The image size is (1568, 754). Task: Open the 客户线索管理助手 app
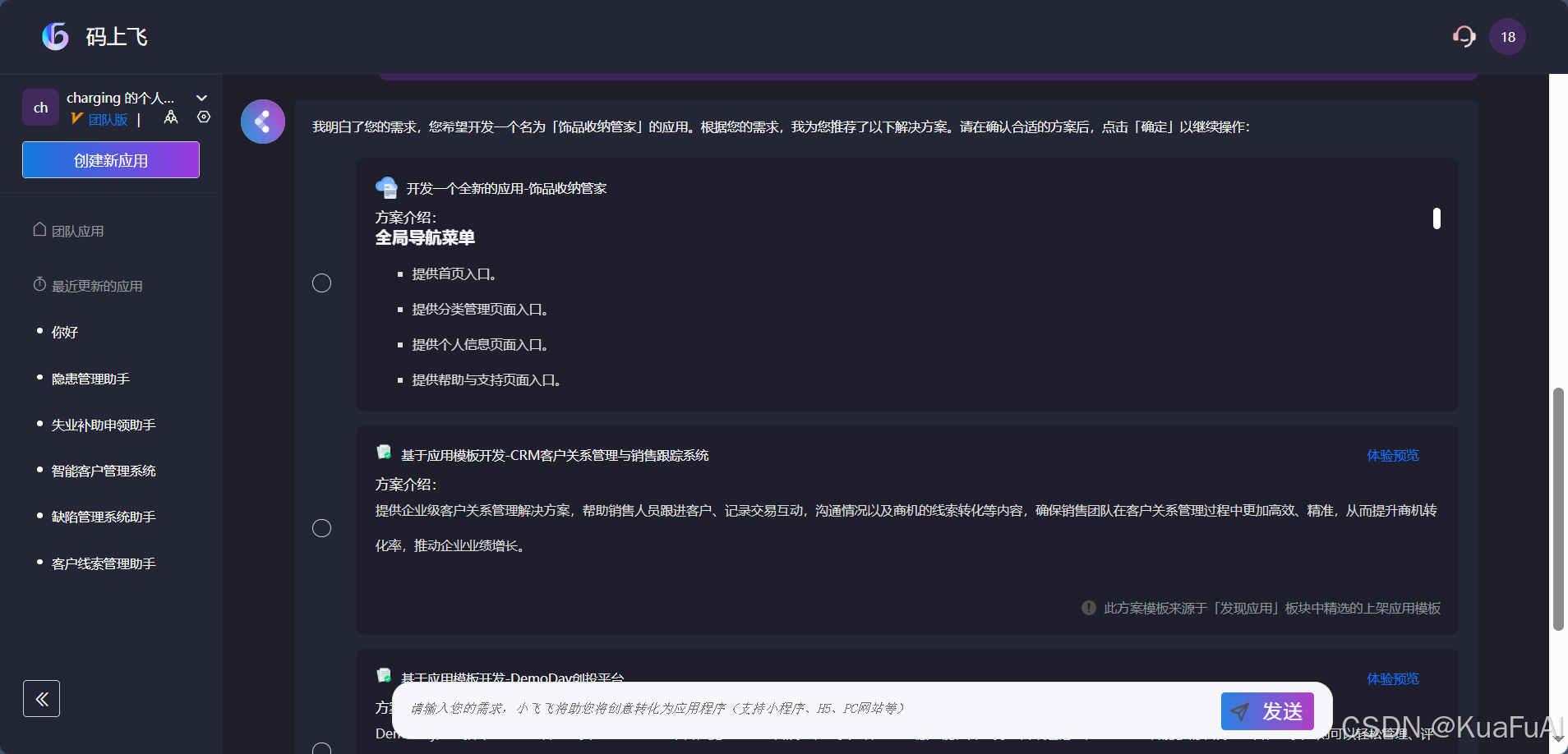(x=104, y=563)
